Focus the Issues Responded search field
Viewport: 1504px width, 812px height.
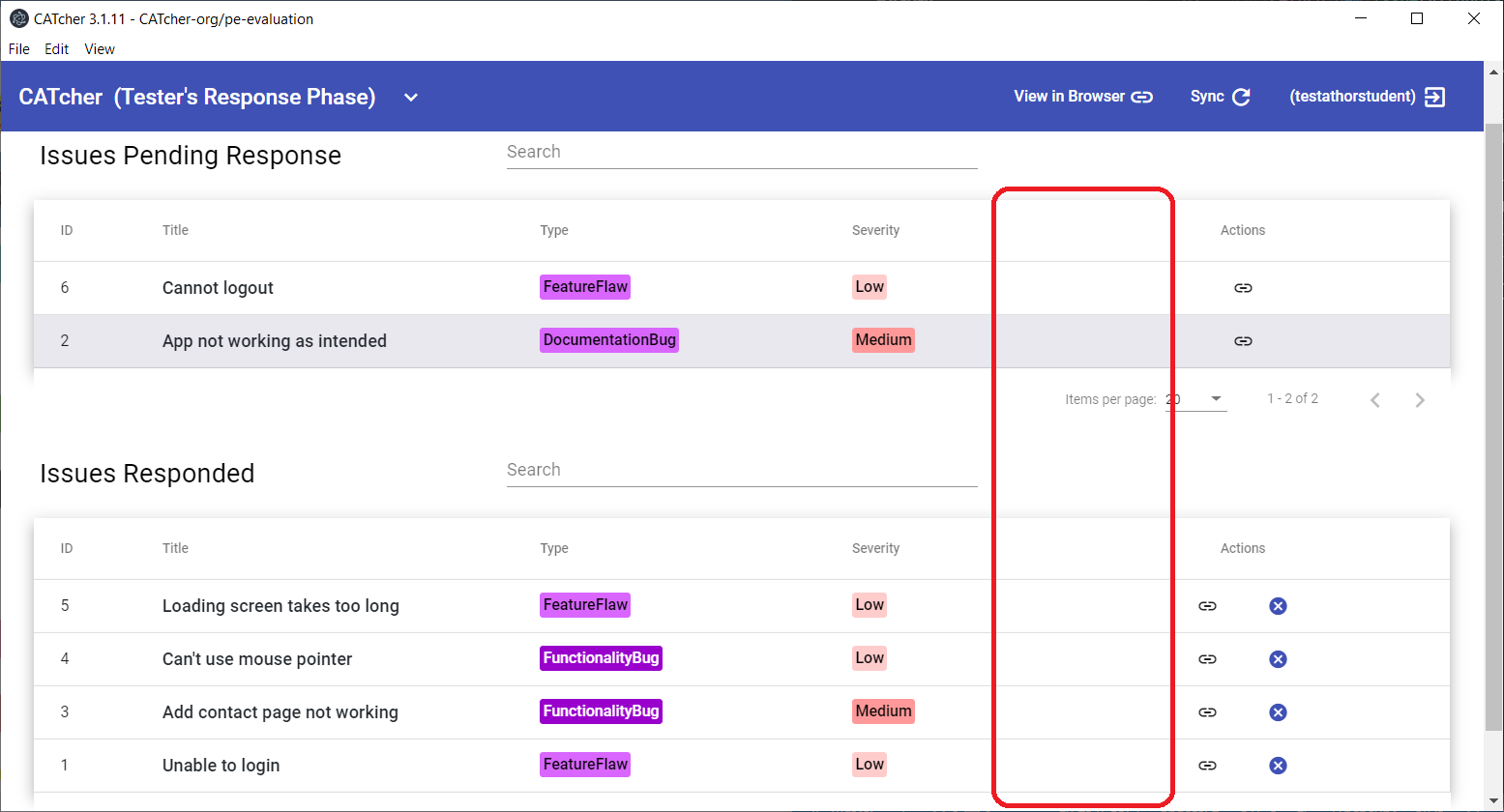[742, 471]
